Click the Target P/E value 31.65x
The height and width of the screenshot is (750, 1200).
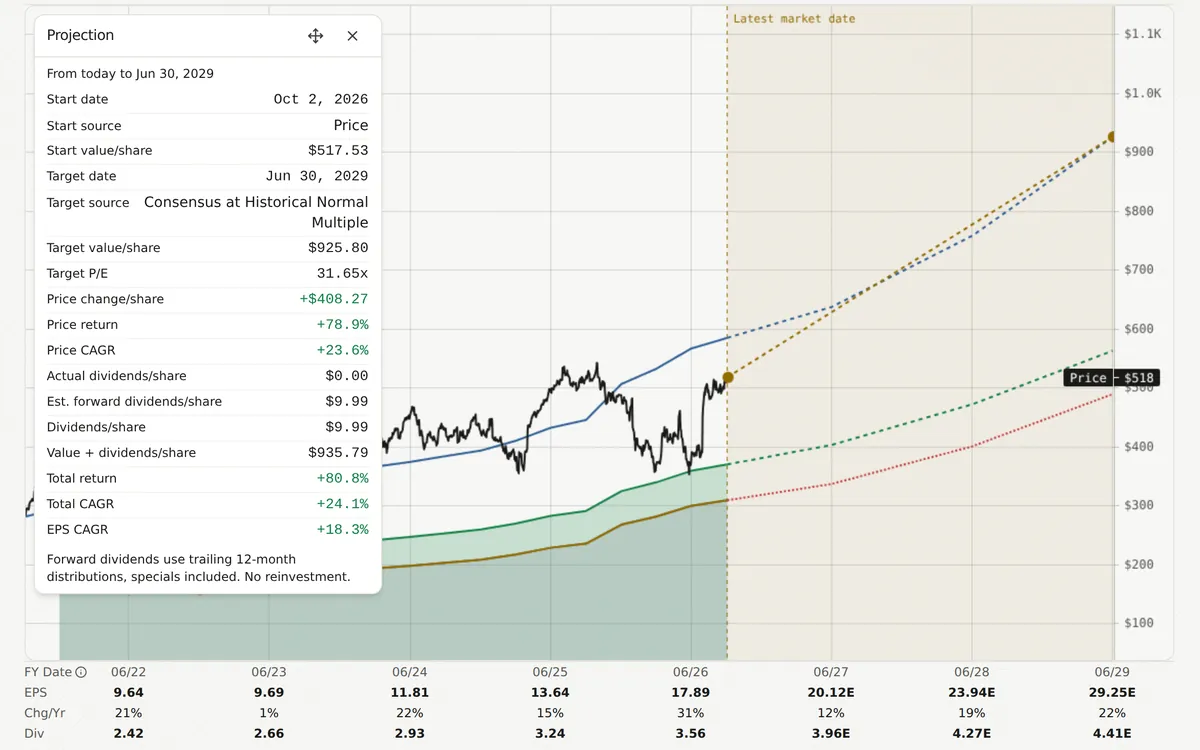(x=342, y=273)
